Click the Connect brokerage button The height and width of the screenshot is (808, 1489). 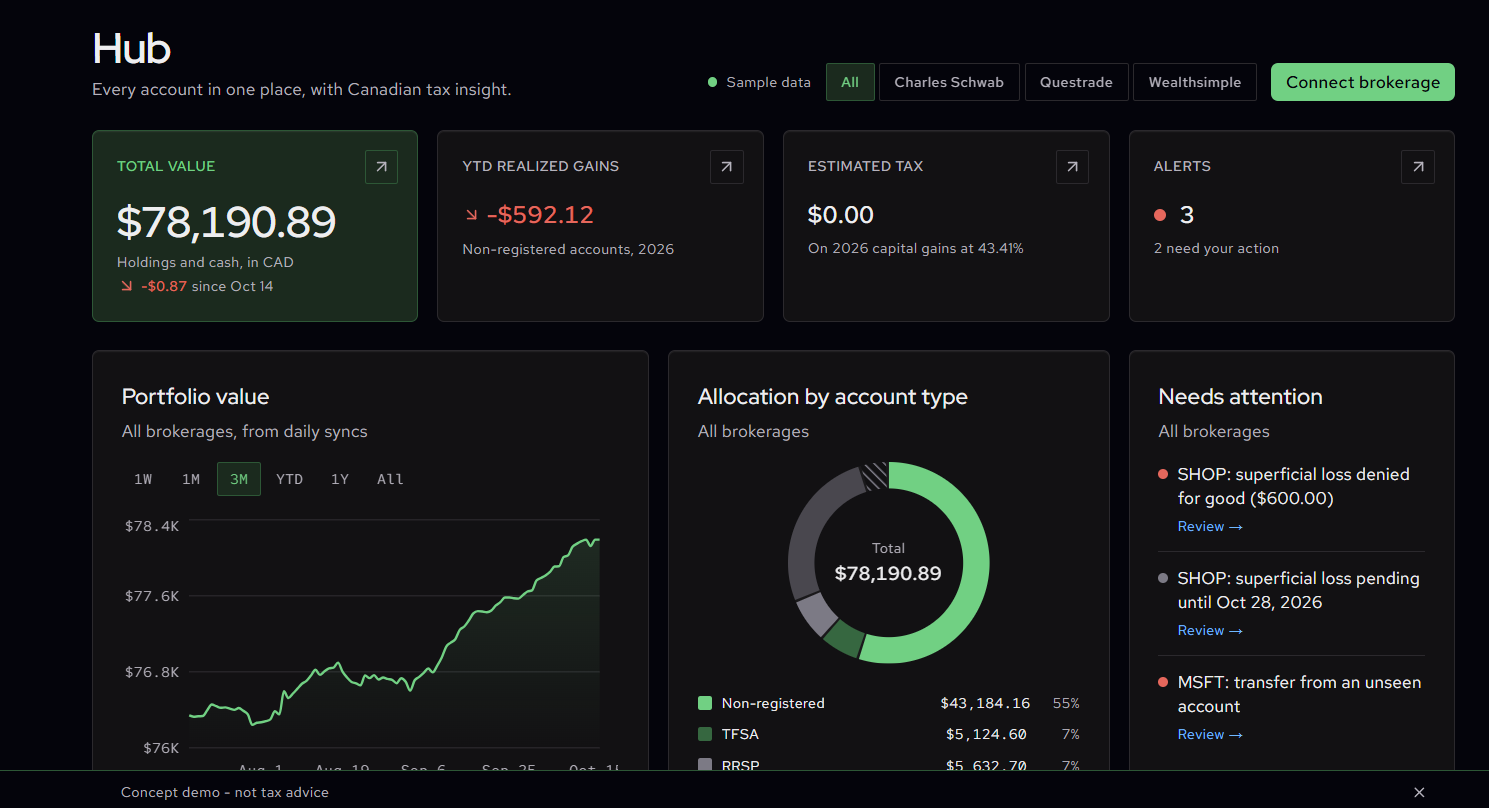pyautogui.click(x=1363, y=82)
